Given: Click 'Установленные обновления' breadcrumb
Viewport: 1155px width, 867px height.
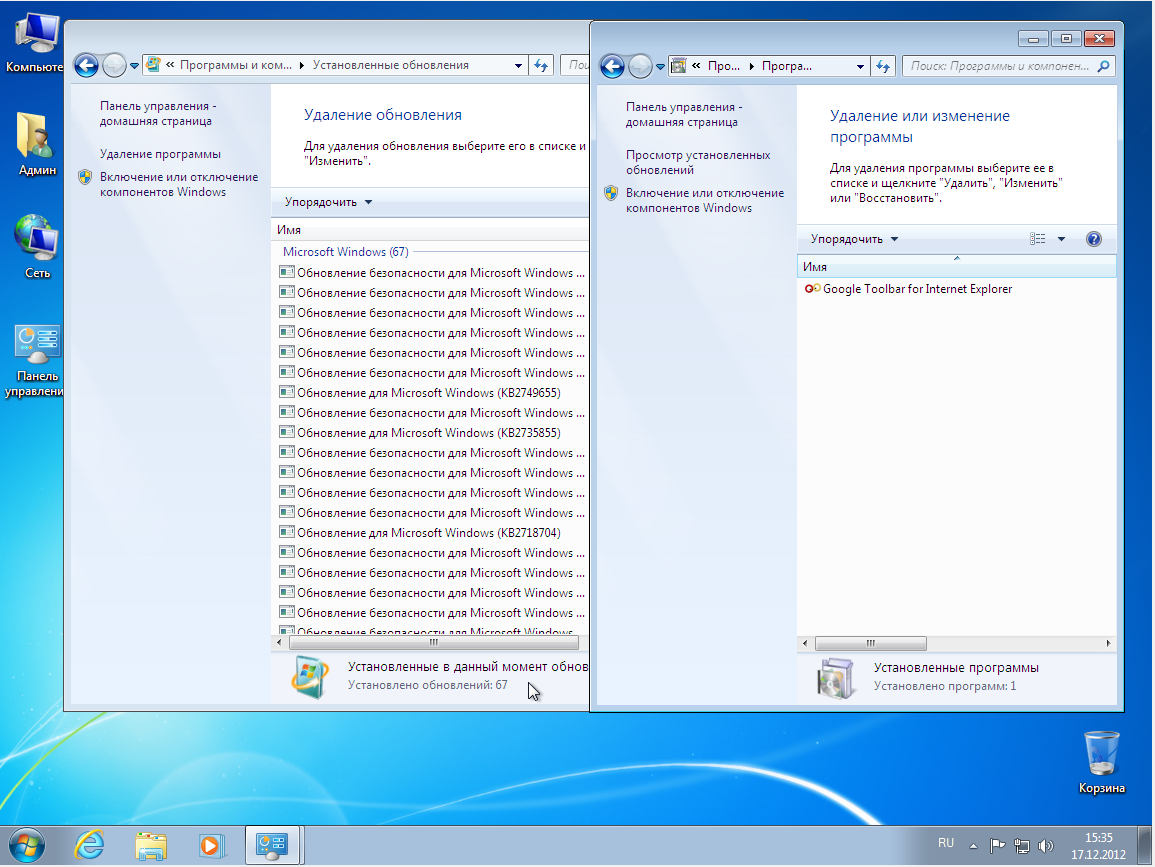Looking at the screenshot, I should (390, 65).
